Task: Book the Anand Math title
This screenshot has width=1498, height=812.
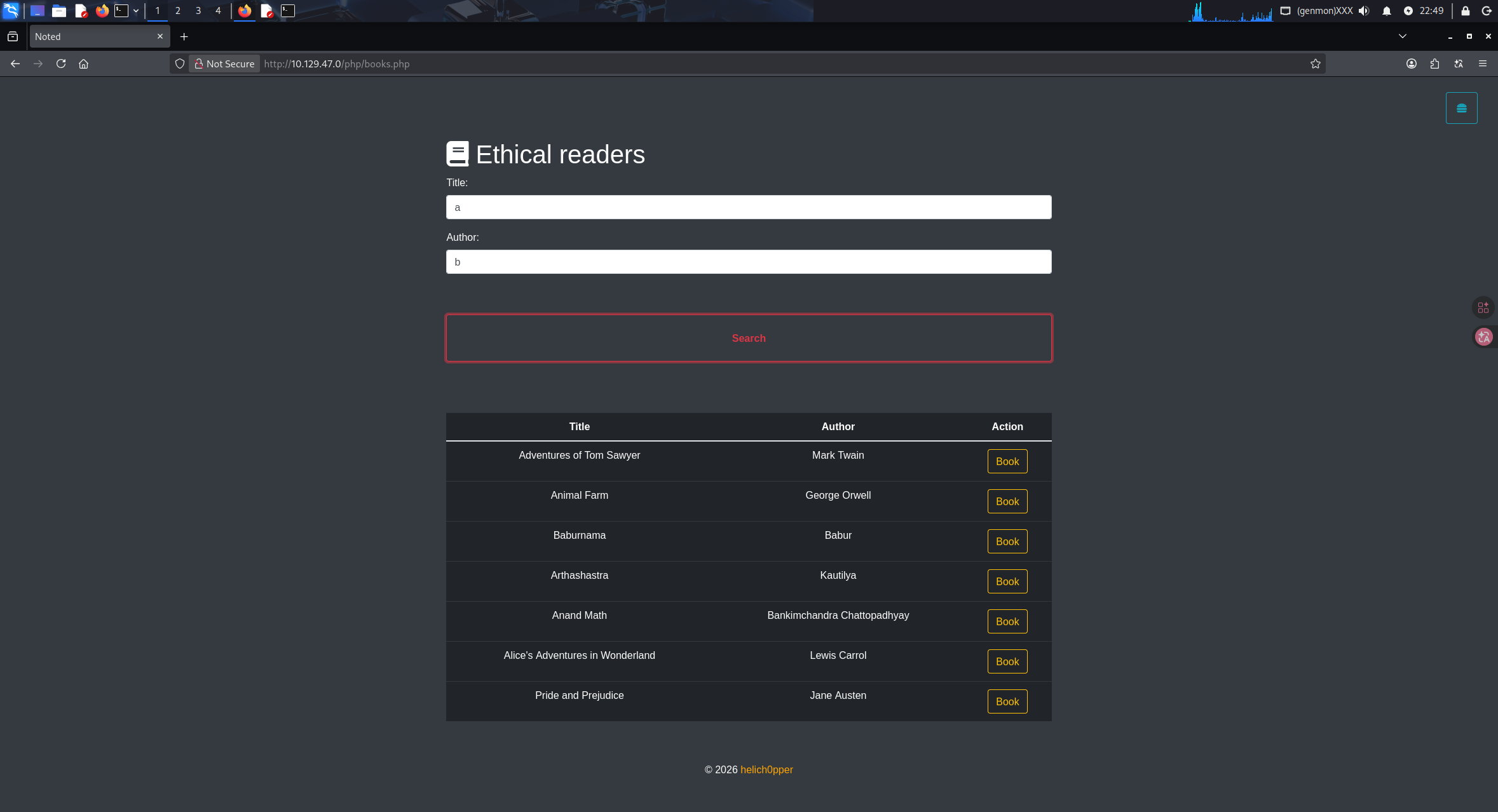Action: [1007, 621]
